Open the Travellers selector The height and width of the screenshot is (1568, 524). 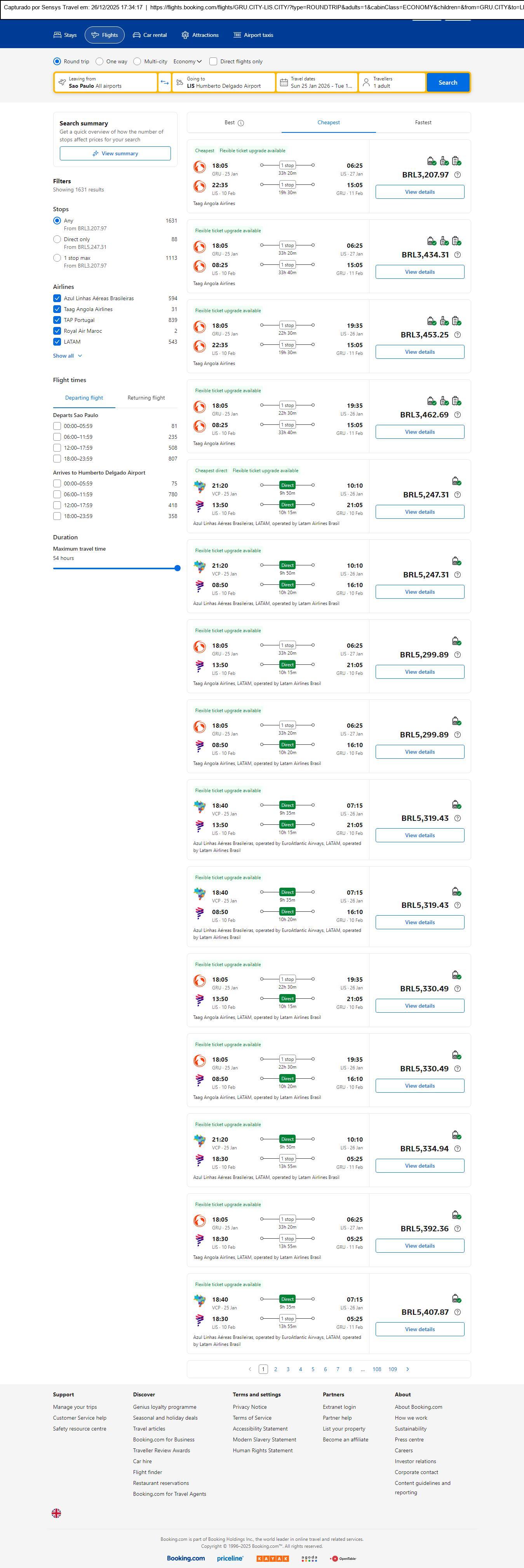click(x=391, y=82)
